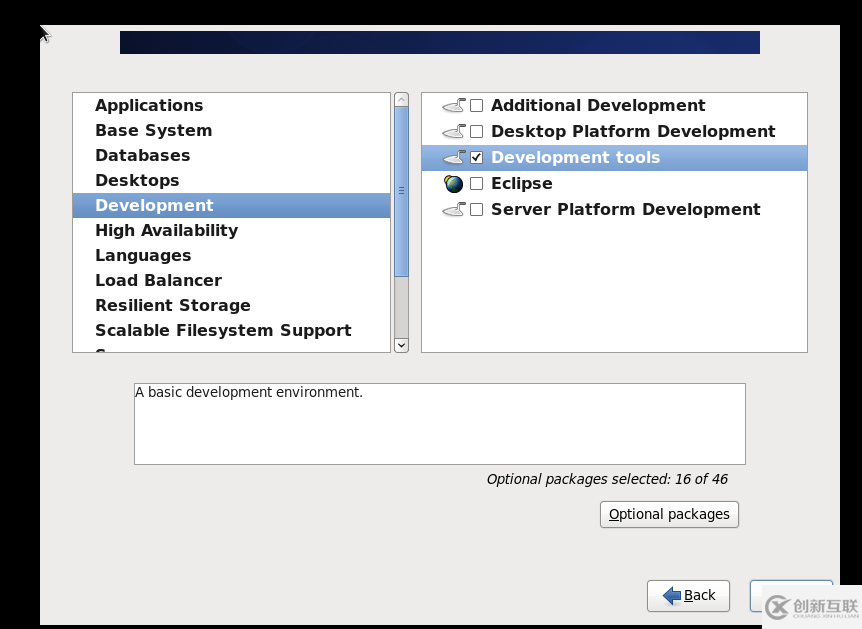The image size is (862, 629).
Task: Select the Resilient Storage category
Action: [231, 305]
